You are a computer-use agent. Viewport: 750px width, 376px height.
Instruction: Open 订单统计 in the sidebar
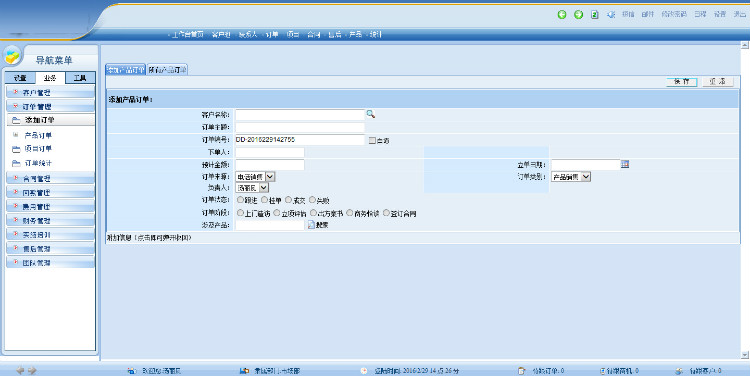(x=38, y=163)
